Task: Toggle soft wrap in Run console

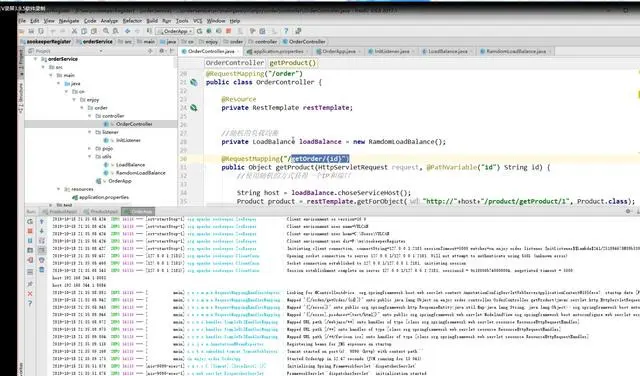Action: (x=42, y=241)
